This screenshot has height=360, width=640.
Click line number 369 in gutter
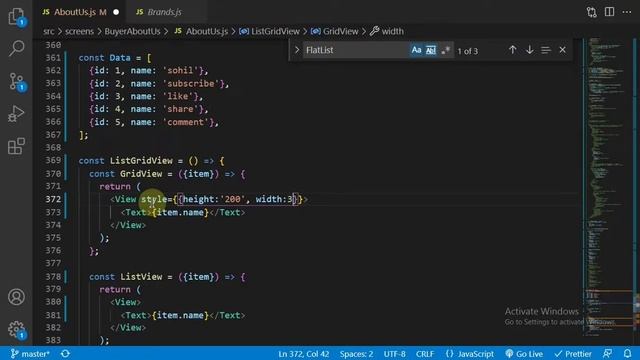click(x=53, y=160)
